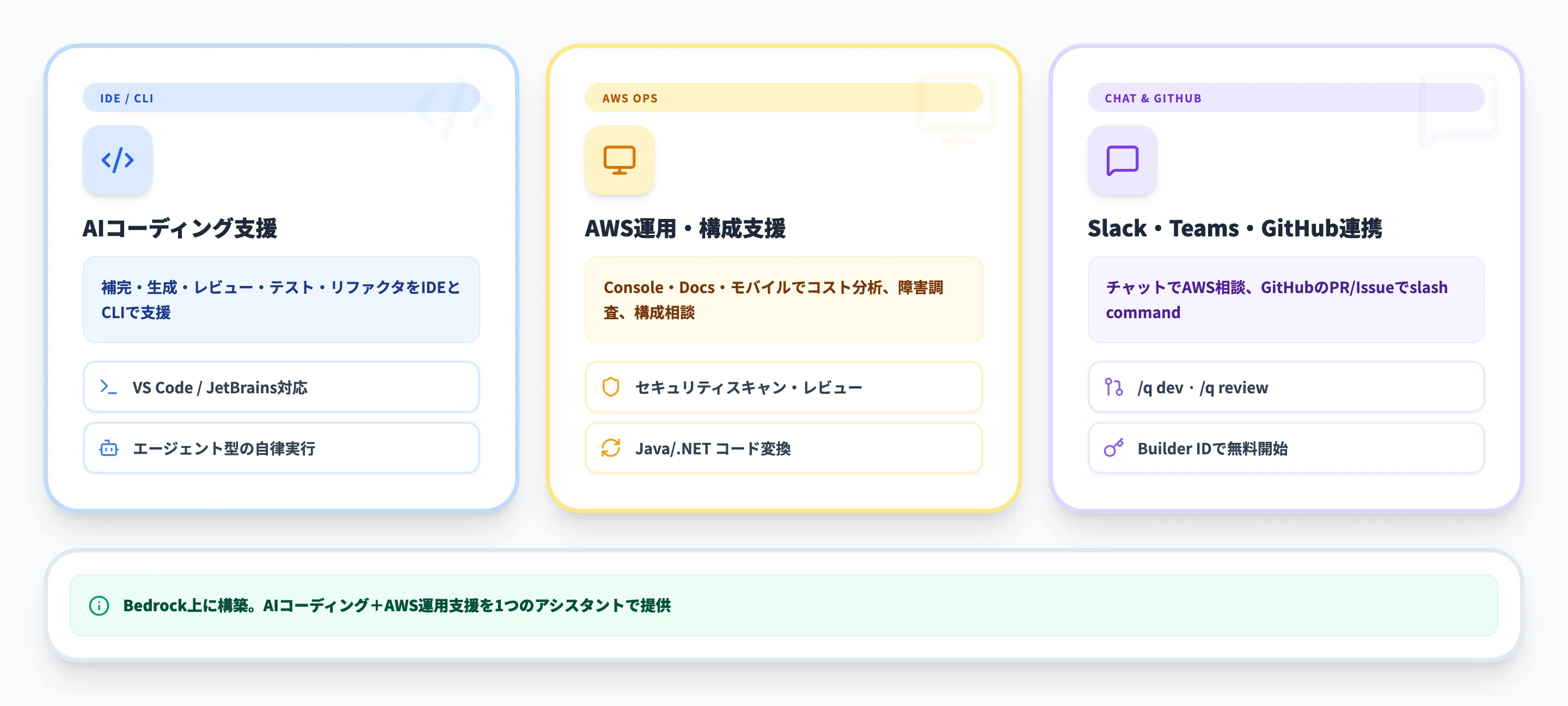Click the robot icon beside エージェント型の自律実行
The height and width of the screenshot is (706, 1568).
coord(108,448)
